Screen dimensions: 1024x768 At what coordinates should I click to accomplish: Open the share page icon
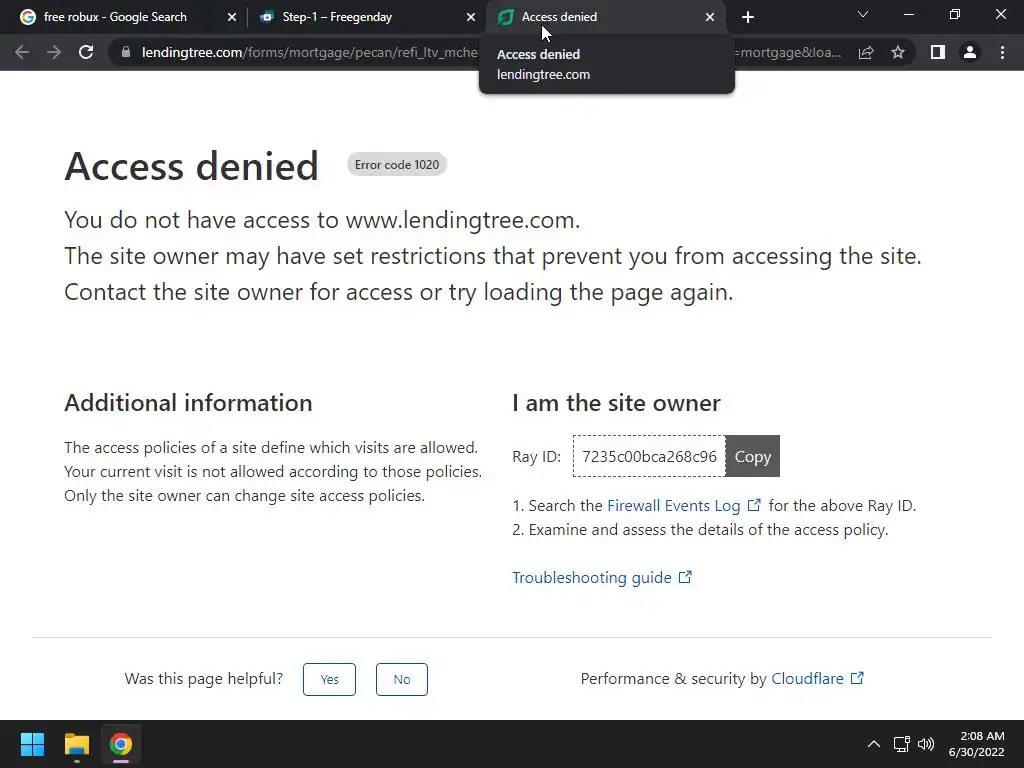pyautogui.click(x=866, y=52)
